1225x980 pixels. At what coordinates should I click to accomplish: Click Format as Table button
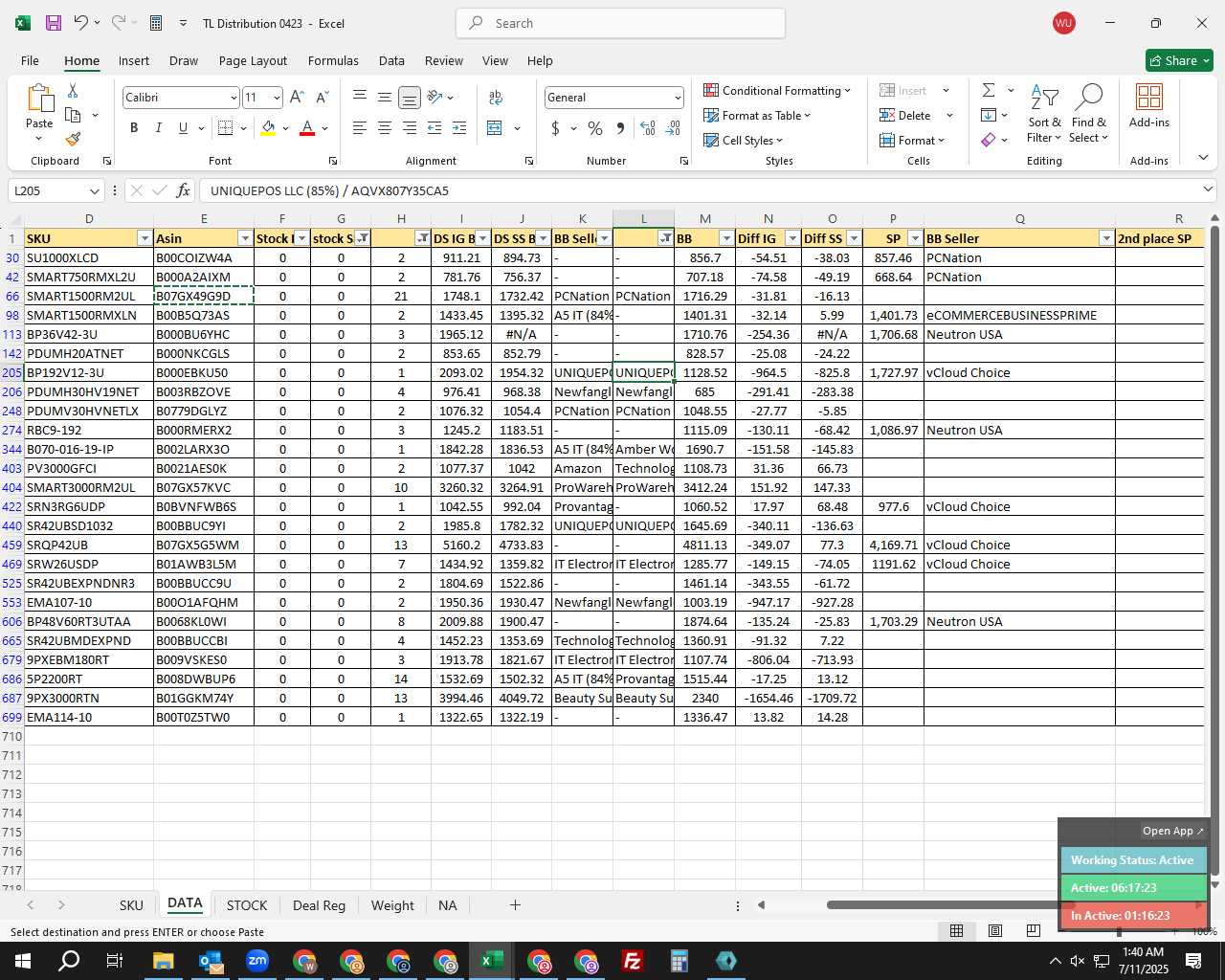pyautogui.click(x=757, y=115)
